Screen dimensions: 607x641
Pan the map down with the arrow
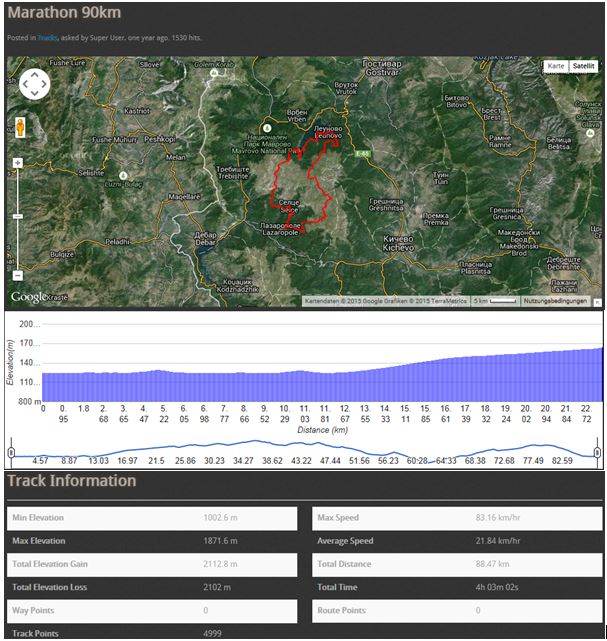pyautogui.click(x=35, y=94)
